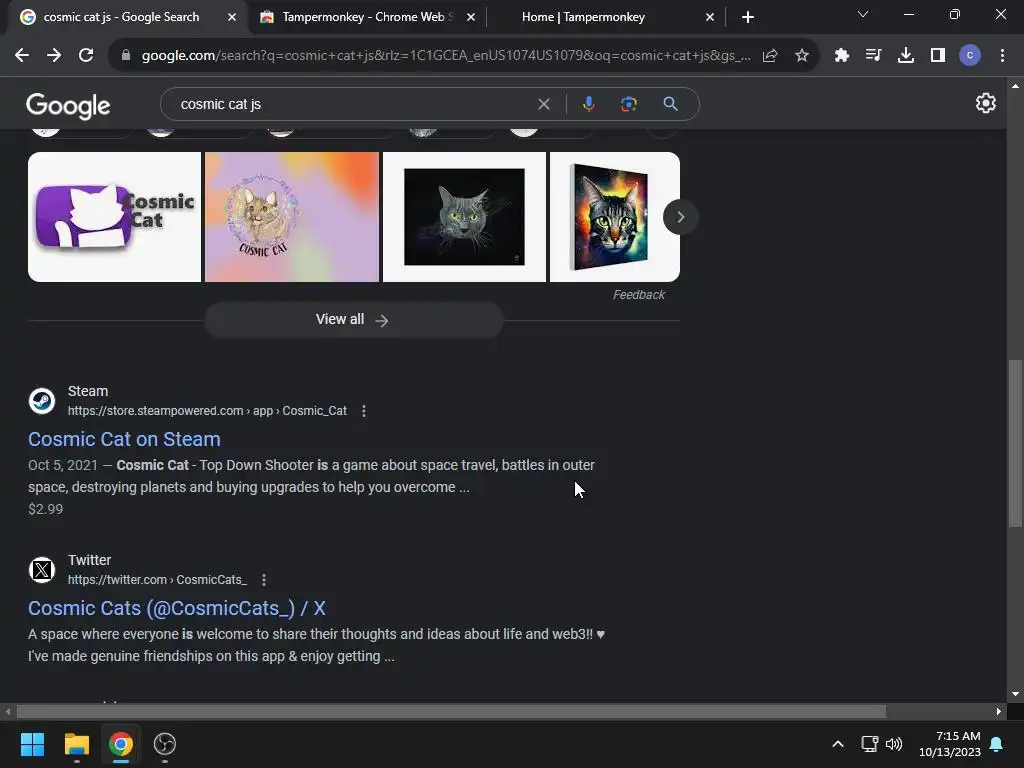
Task: Start voice search with the microphone
Action: point(588,104)
